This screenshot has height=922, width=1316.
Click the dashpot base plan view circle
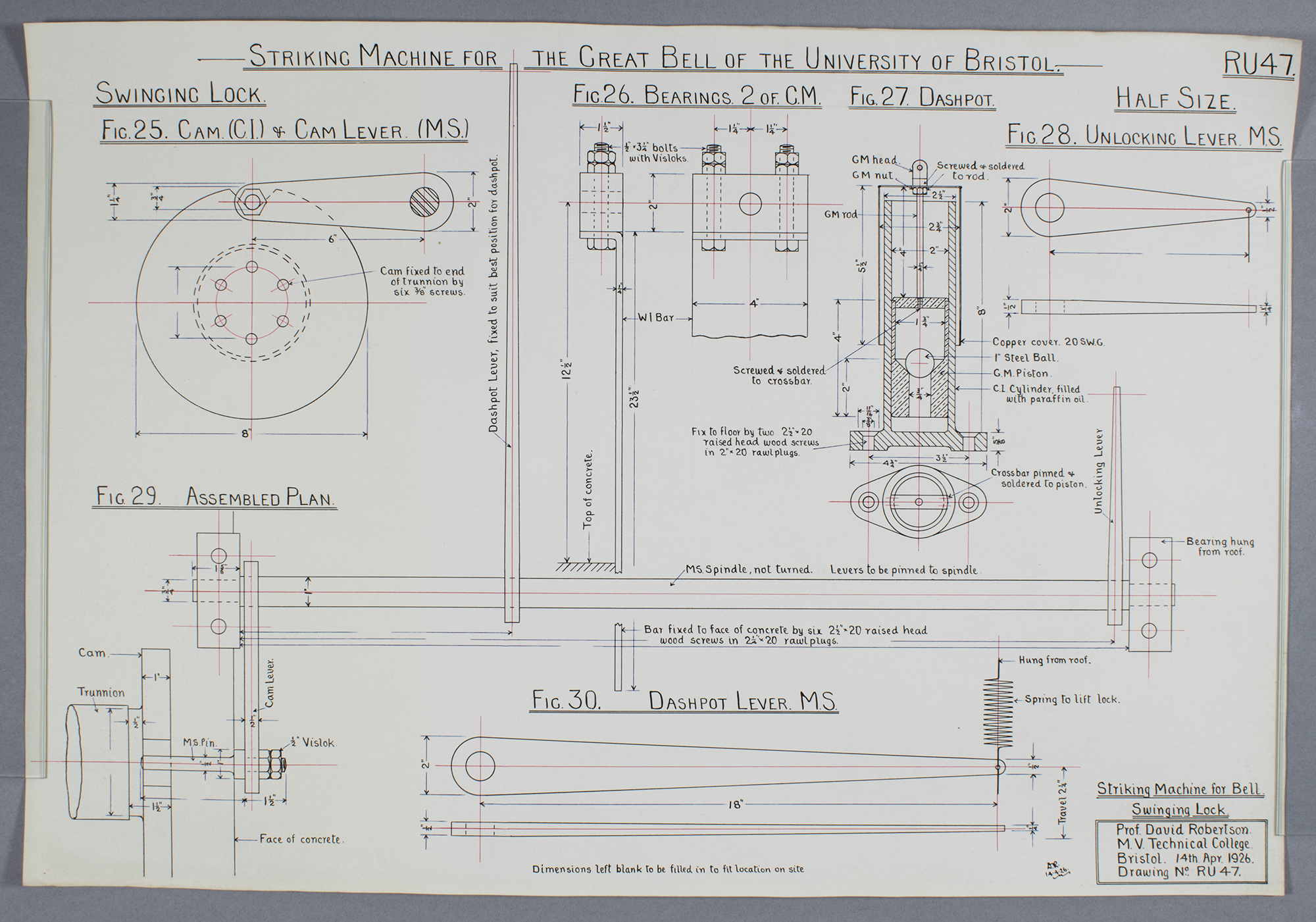coord(919,503)
